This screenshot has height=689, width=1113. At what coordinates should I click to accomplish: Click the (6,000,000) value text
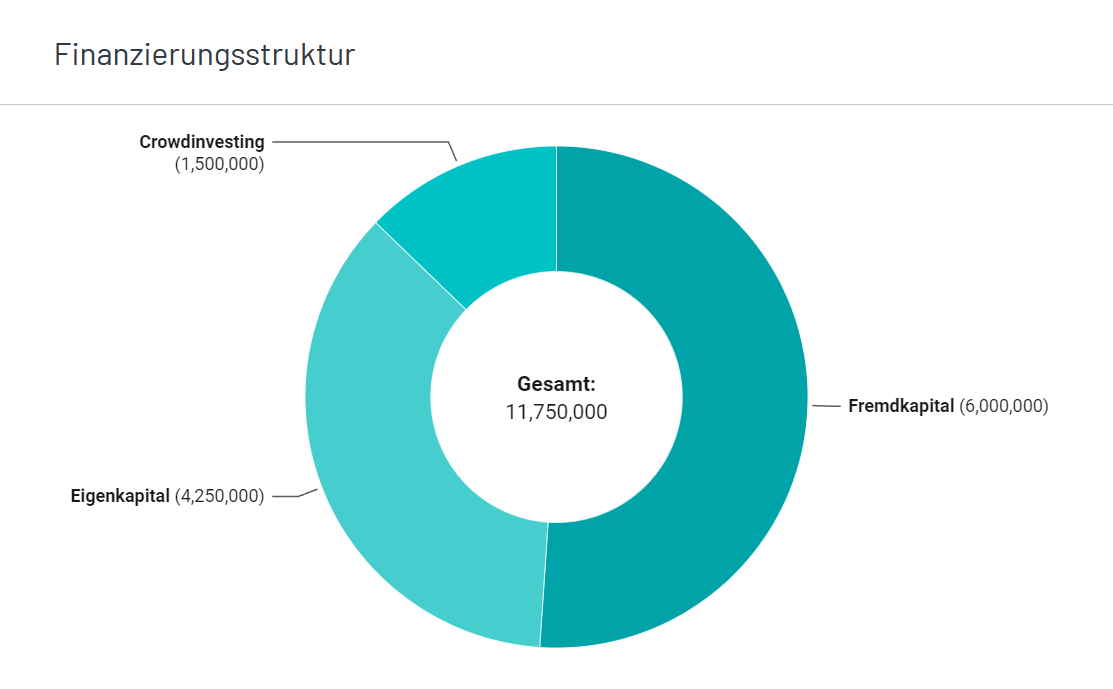click(1004, 406)
